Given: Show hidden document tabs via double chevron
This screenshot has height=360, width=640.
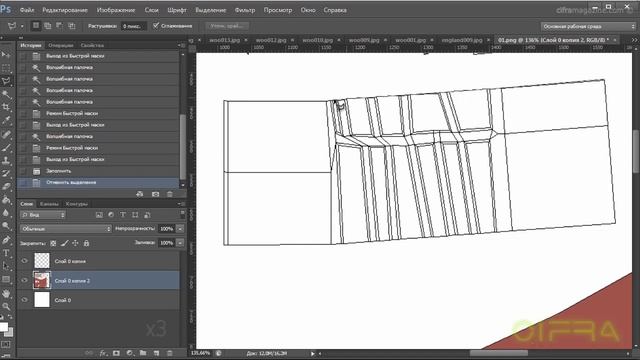Looking at the screenshot, I should pos(634,40).
